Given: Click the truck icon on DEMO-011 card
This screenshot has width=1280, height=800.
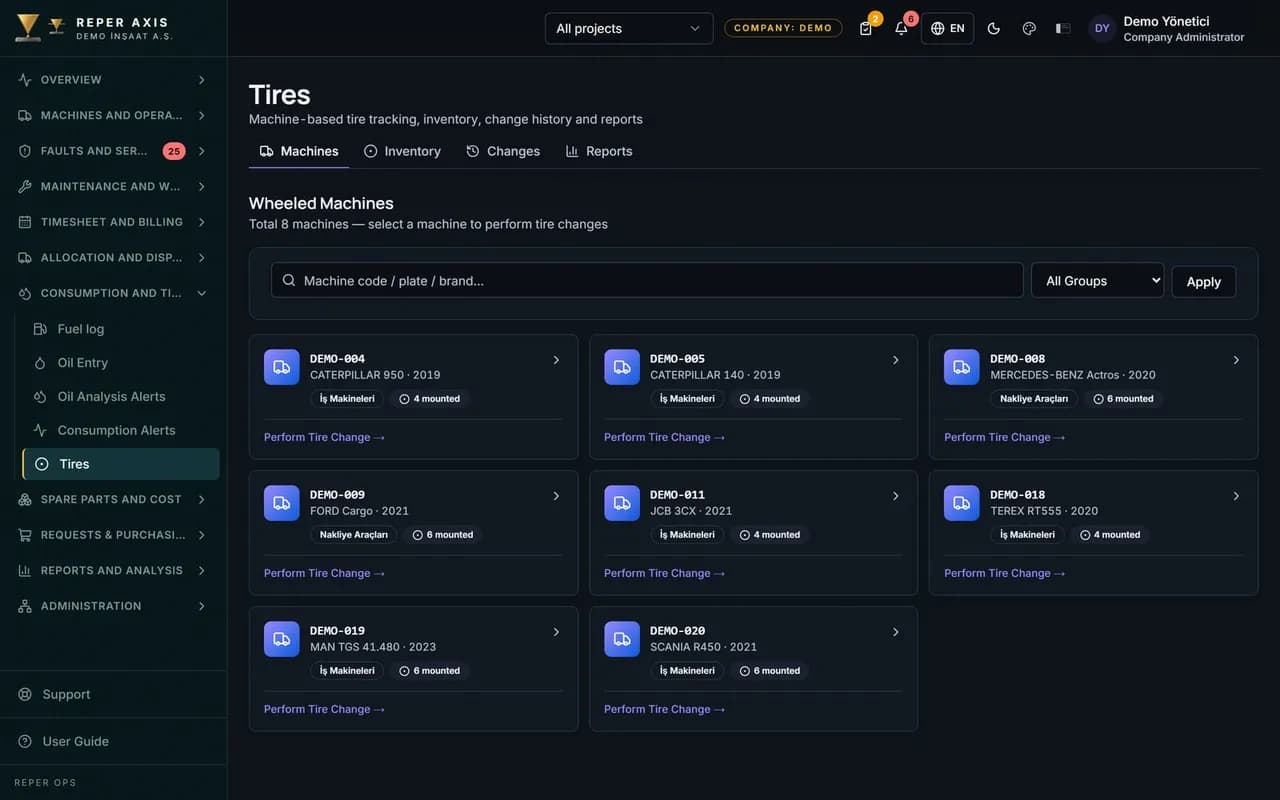Looking at the screenshot, I should pyautogui.click(x=622, y=503).
